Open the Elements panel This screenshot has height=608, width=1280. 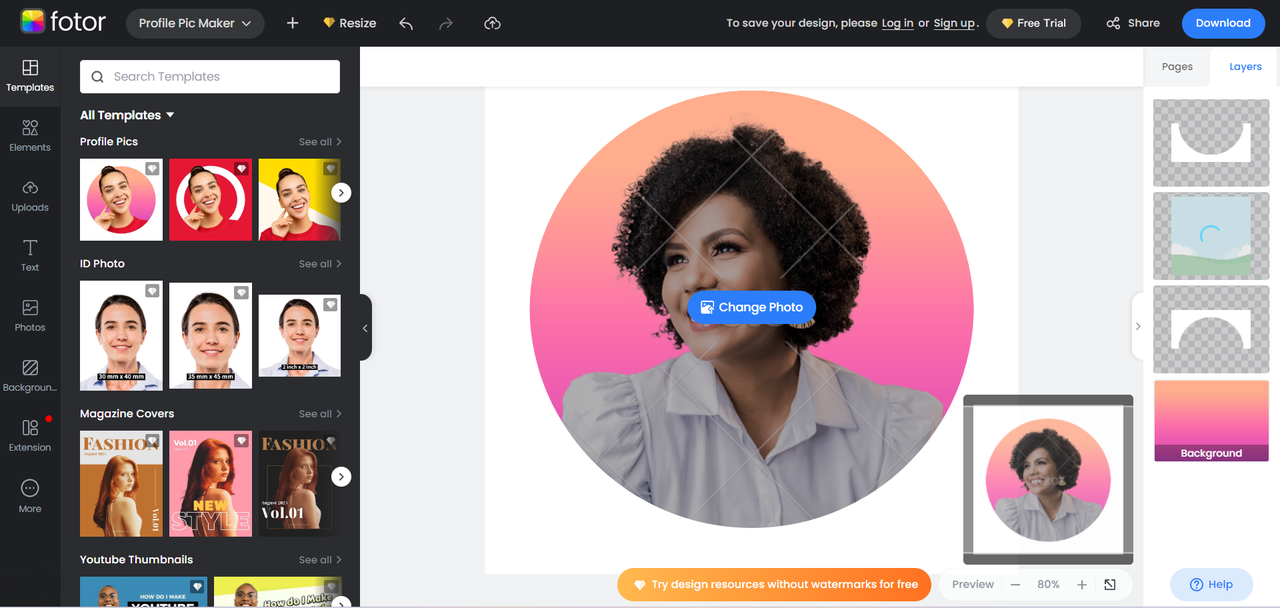coord(30,133)
